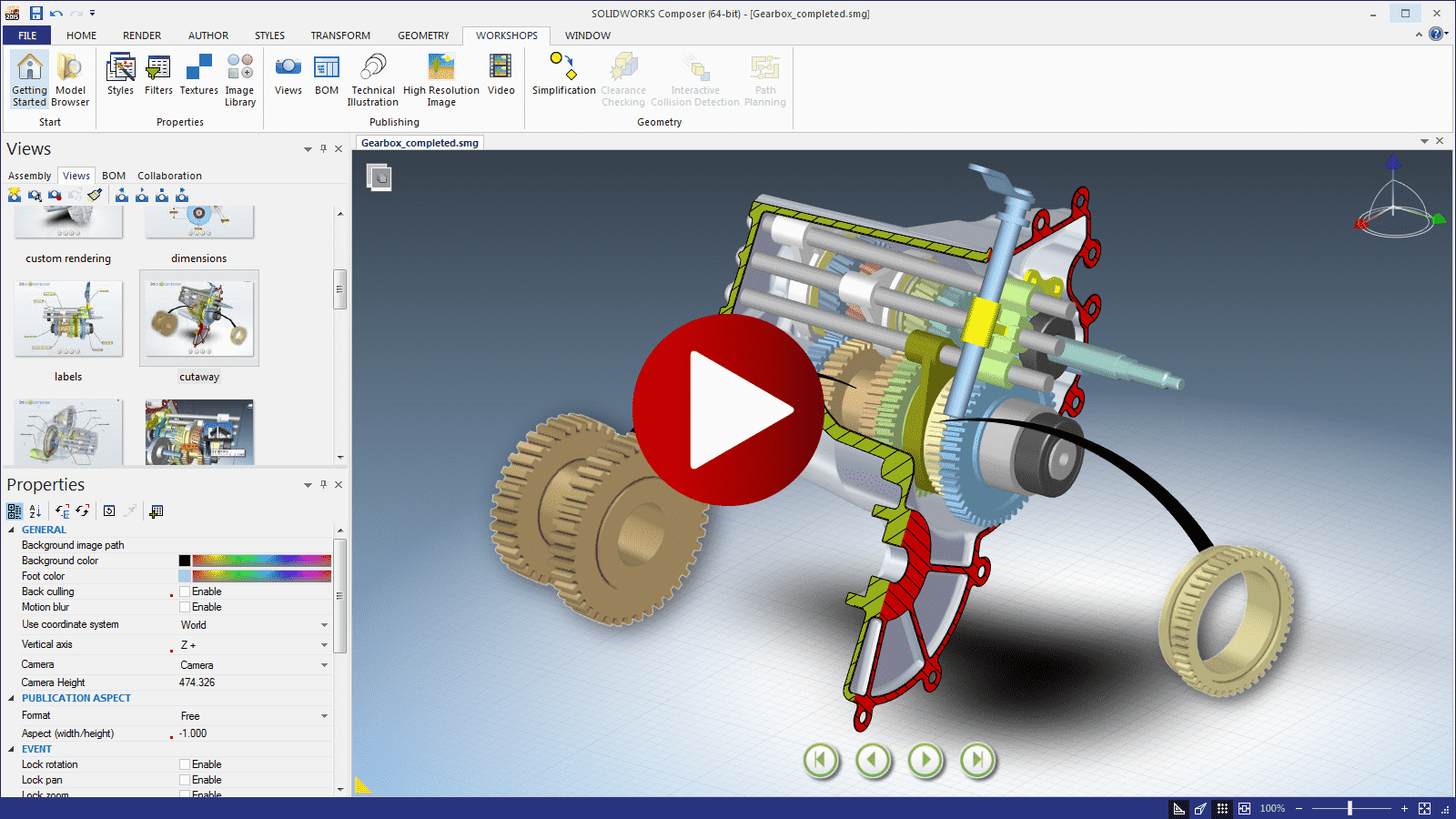The height and width of the screenshot is (819, 1456).
Task: Collapse the GENERAL properties section
Action: tap(12, 530)
